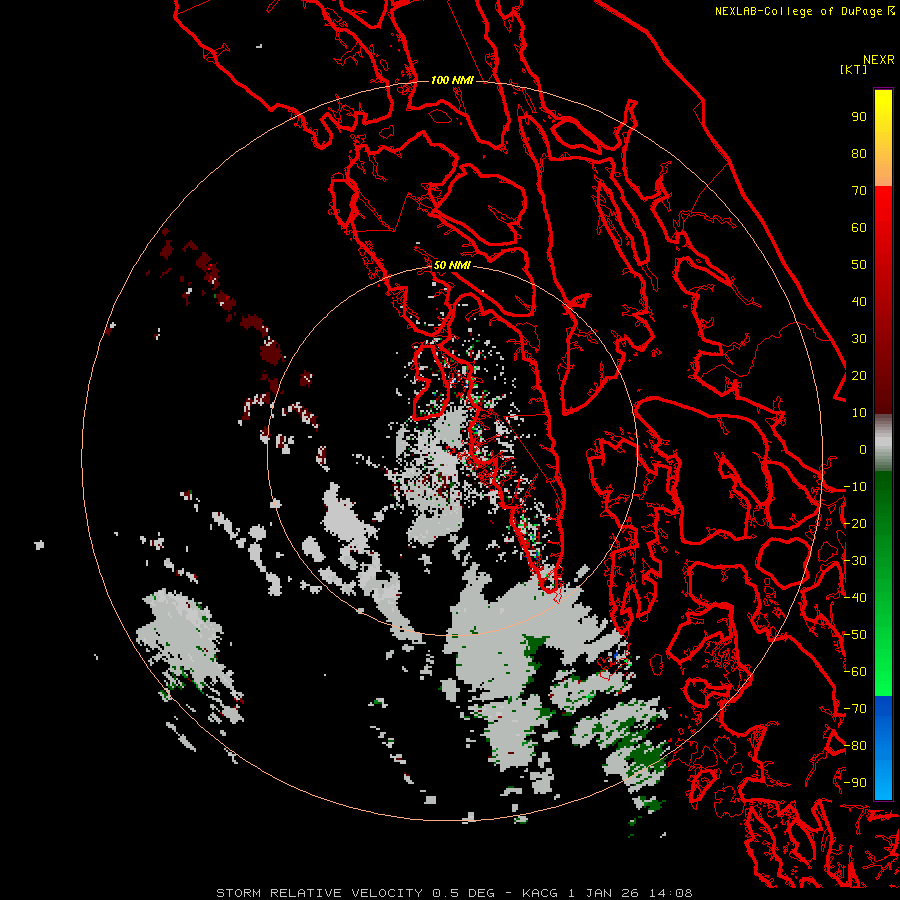Click the 1 JAN 26 14:08 timestamp

630,893
